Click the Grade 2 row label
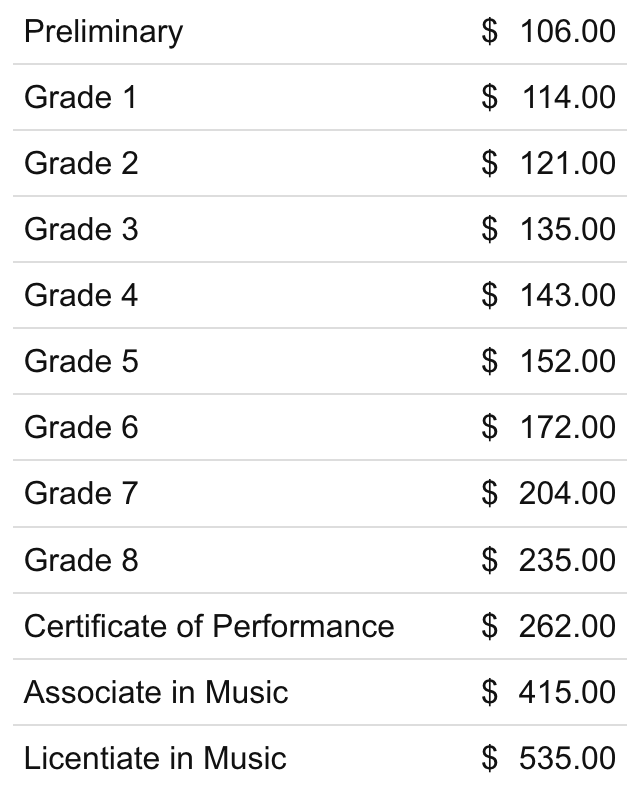 [x=81, y=164]
